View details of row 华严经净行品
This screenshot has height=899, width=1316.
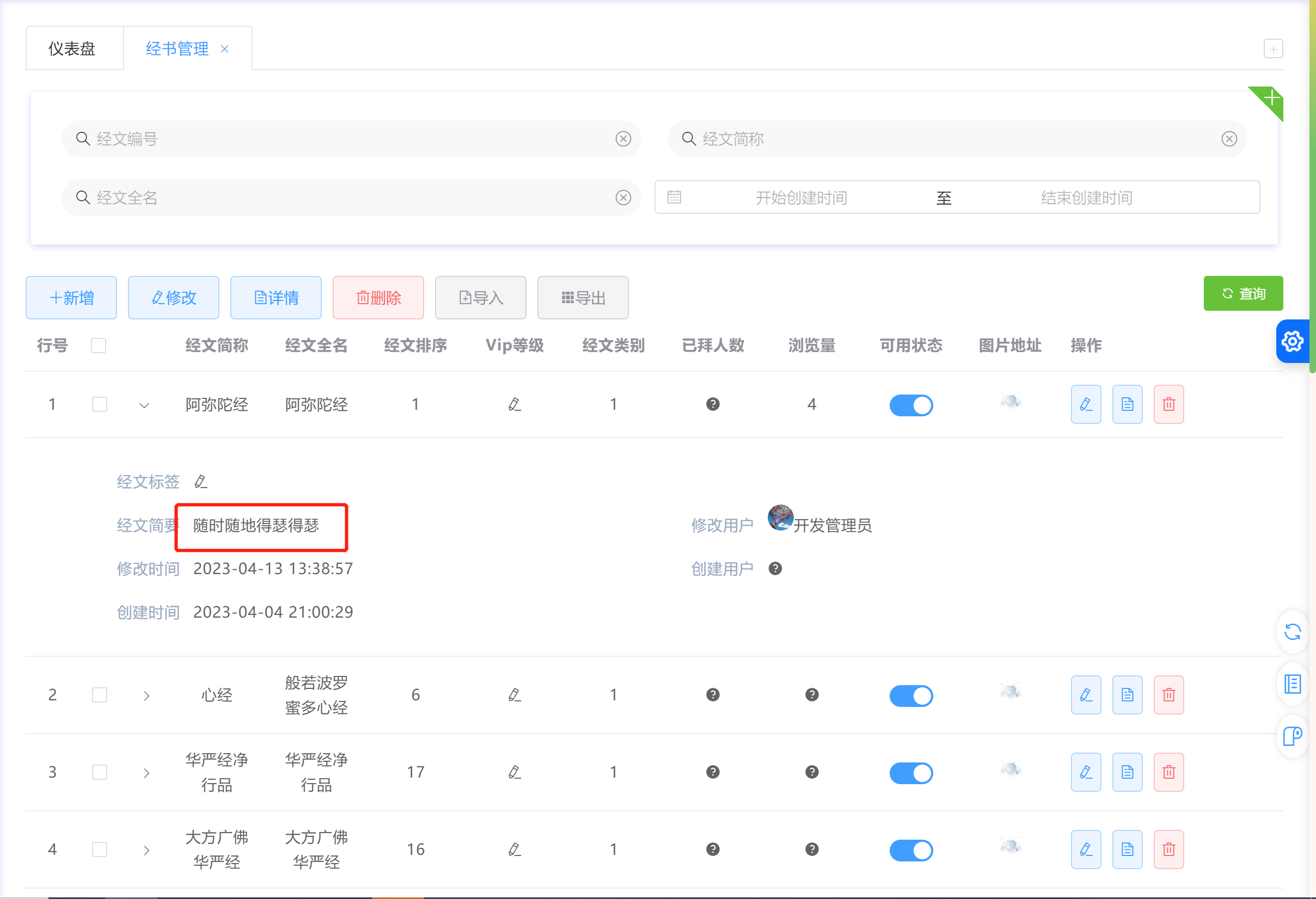point(1128,772)
